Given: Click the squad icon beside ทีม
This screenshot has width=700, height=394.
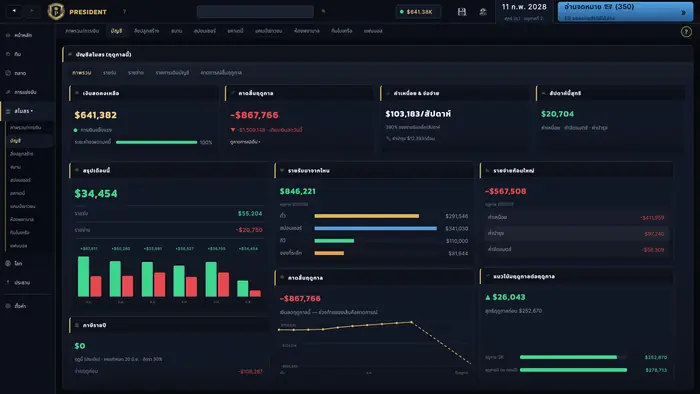Looking at the screenshot, I should click(8, 54).
